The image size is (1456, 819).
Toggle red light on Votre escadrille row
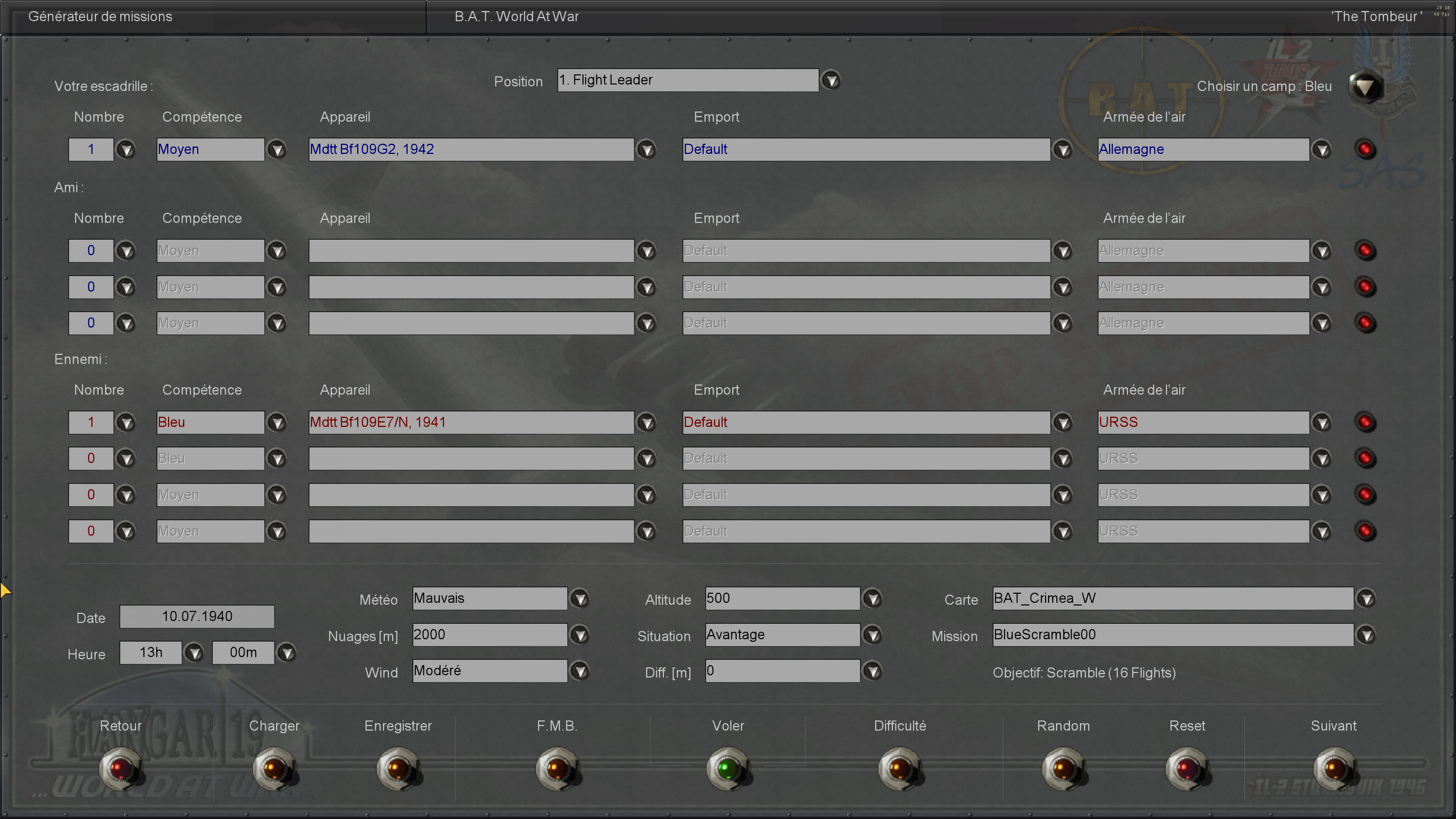coord(1365,149)
